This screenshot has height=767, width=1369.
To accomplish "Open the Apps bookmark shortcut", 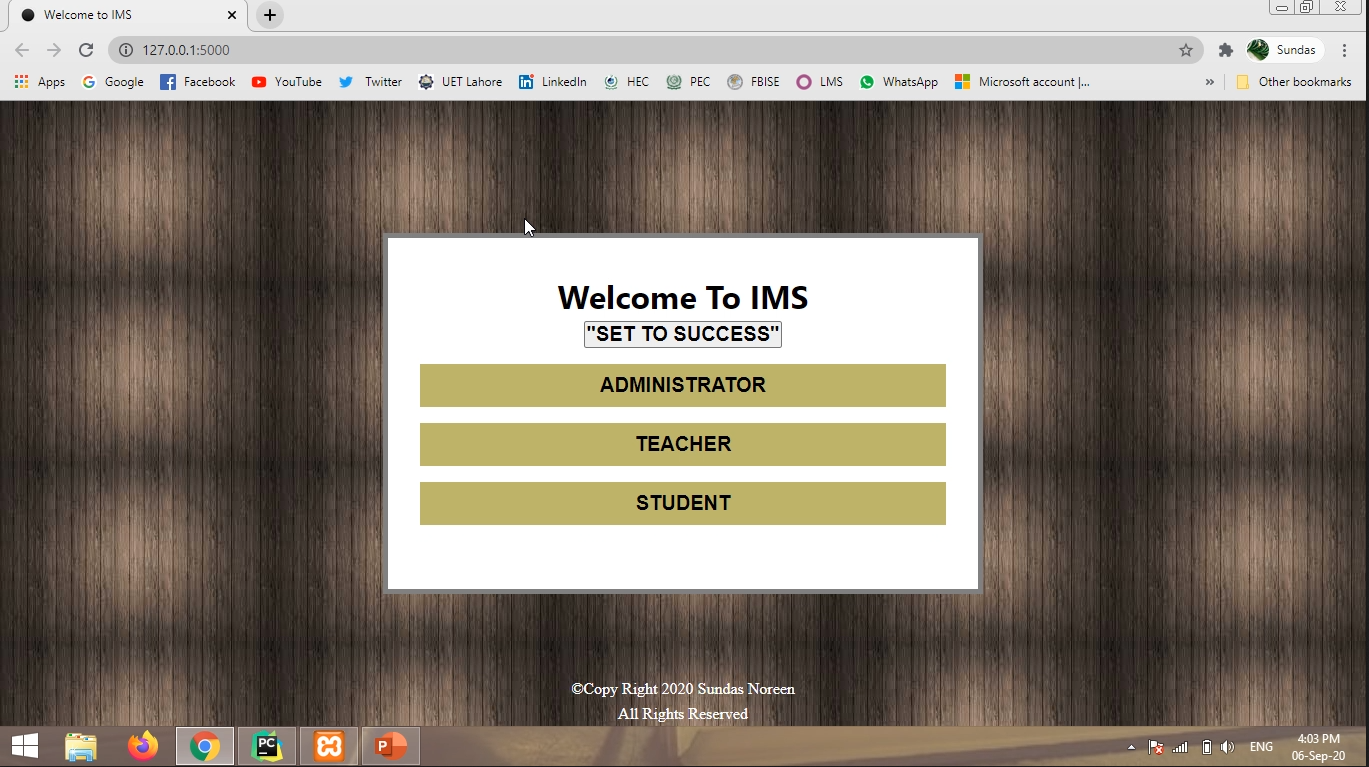I will [40, 82].
